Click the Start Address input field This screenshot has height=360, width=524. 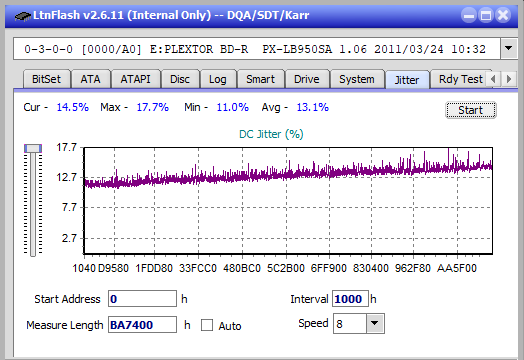pos(142,298)
